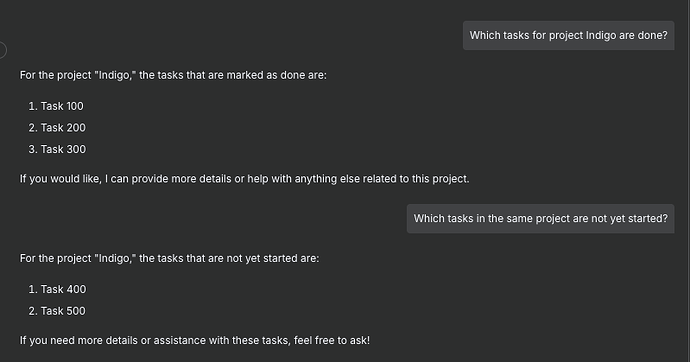This screenshot has height=362, width=690.
Task: Click the partially visible circular avatar icon
Action: 2,50
